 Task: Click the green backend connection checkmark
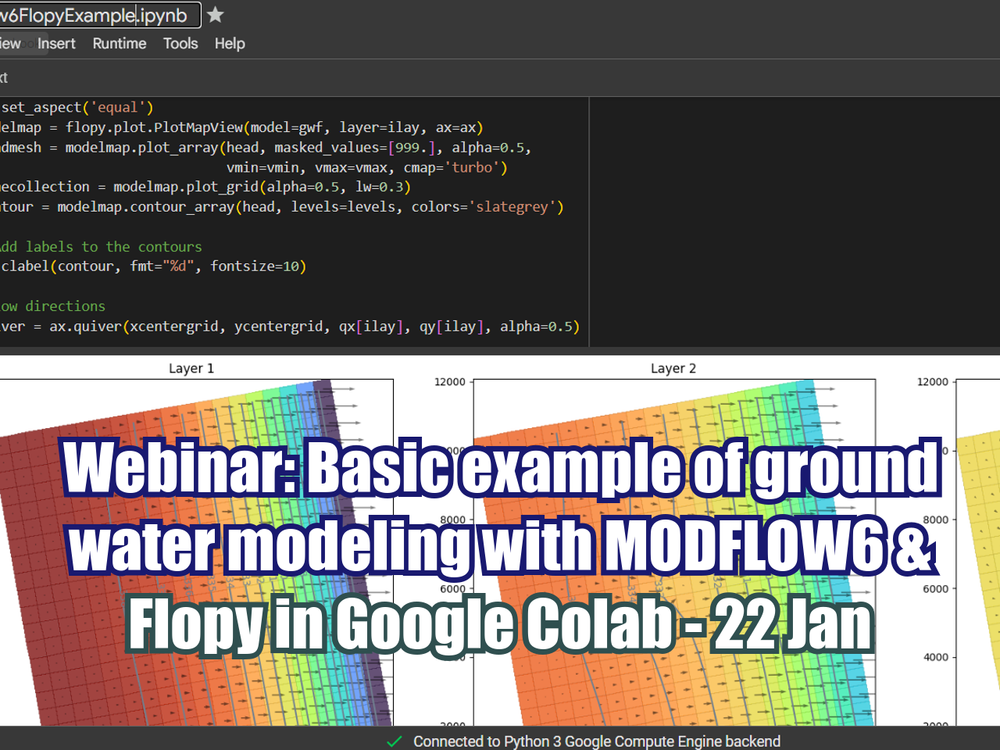click(394, 741)
